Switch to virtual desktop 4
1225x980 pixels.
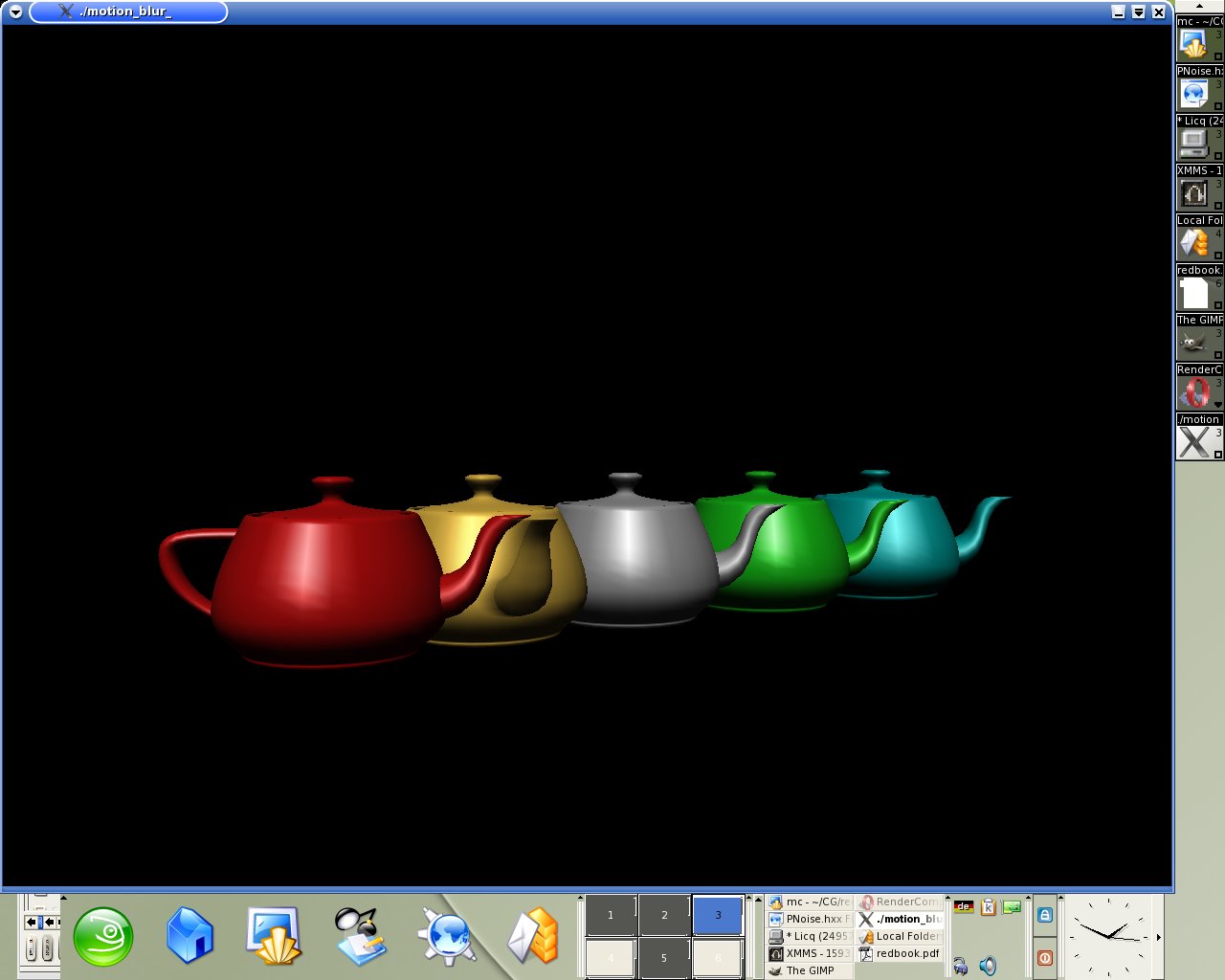tap(611, 958)
